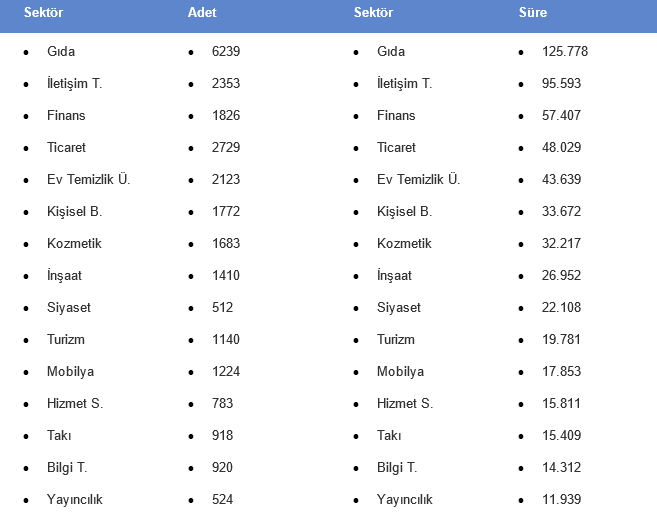
Task: Select the duration value 95.593
Action: (561, 83)
